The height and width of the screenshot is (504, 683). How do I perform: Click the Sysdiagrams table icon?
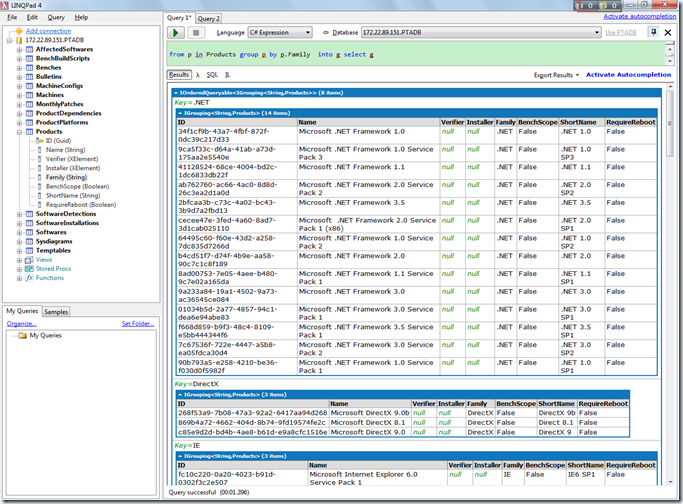[x=29, y=241]
